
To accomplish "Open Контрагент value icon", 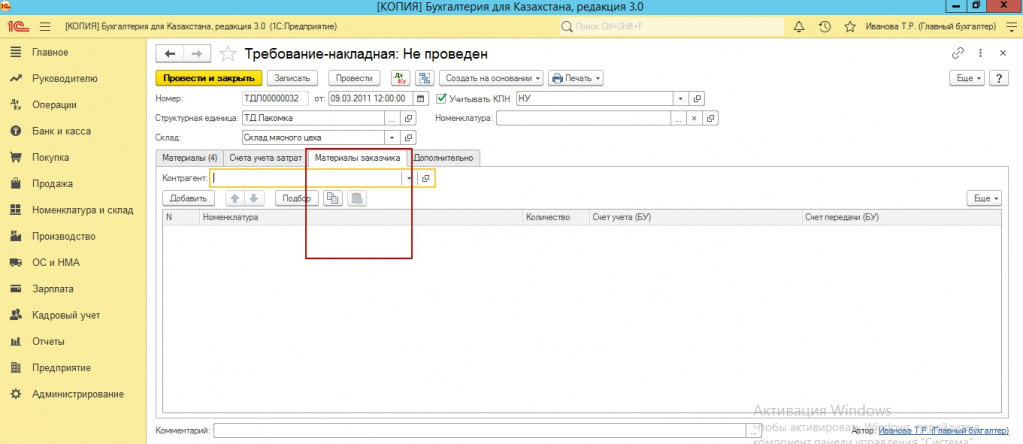I will point(425,179).
